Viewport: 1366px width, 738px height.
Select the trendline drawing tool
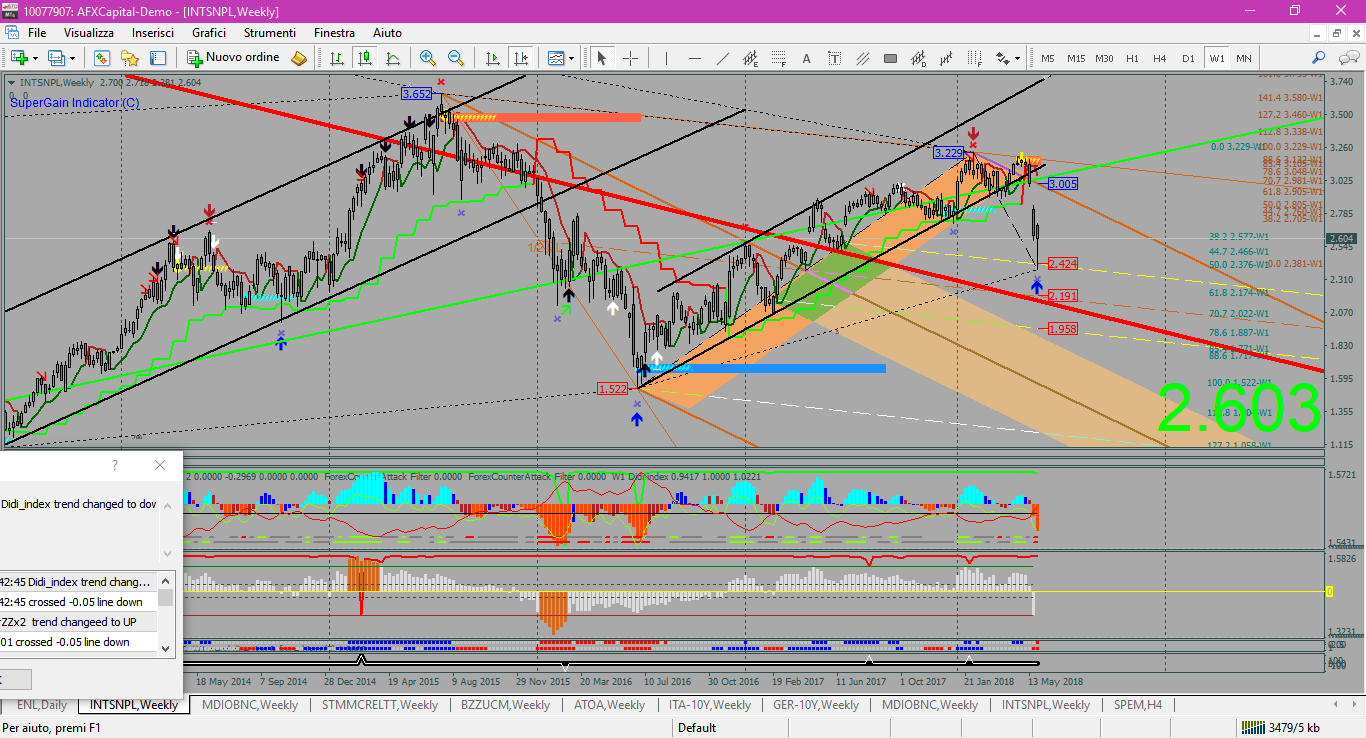[x=723, y=58]
